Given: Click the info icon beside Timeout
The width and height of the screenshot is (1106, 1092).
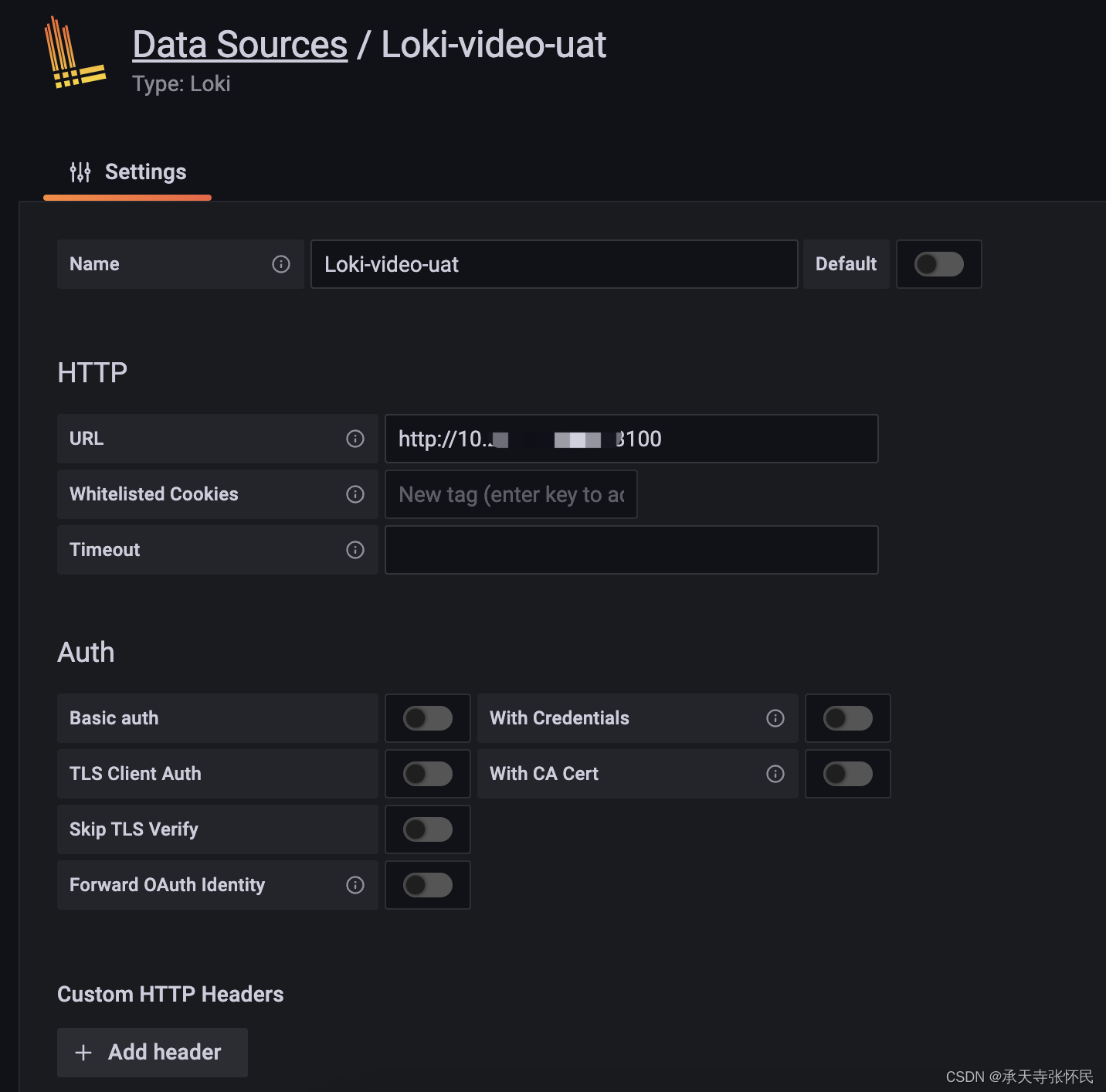Looking at the screenshot, I should coord(355,550).
